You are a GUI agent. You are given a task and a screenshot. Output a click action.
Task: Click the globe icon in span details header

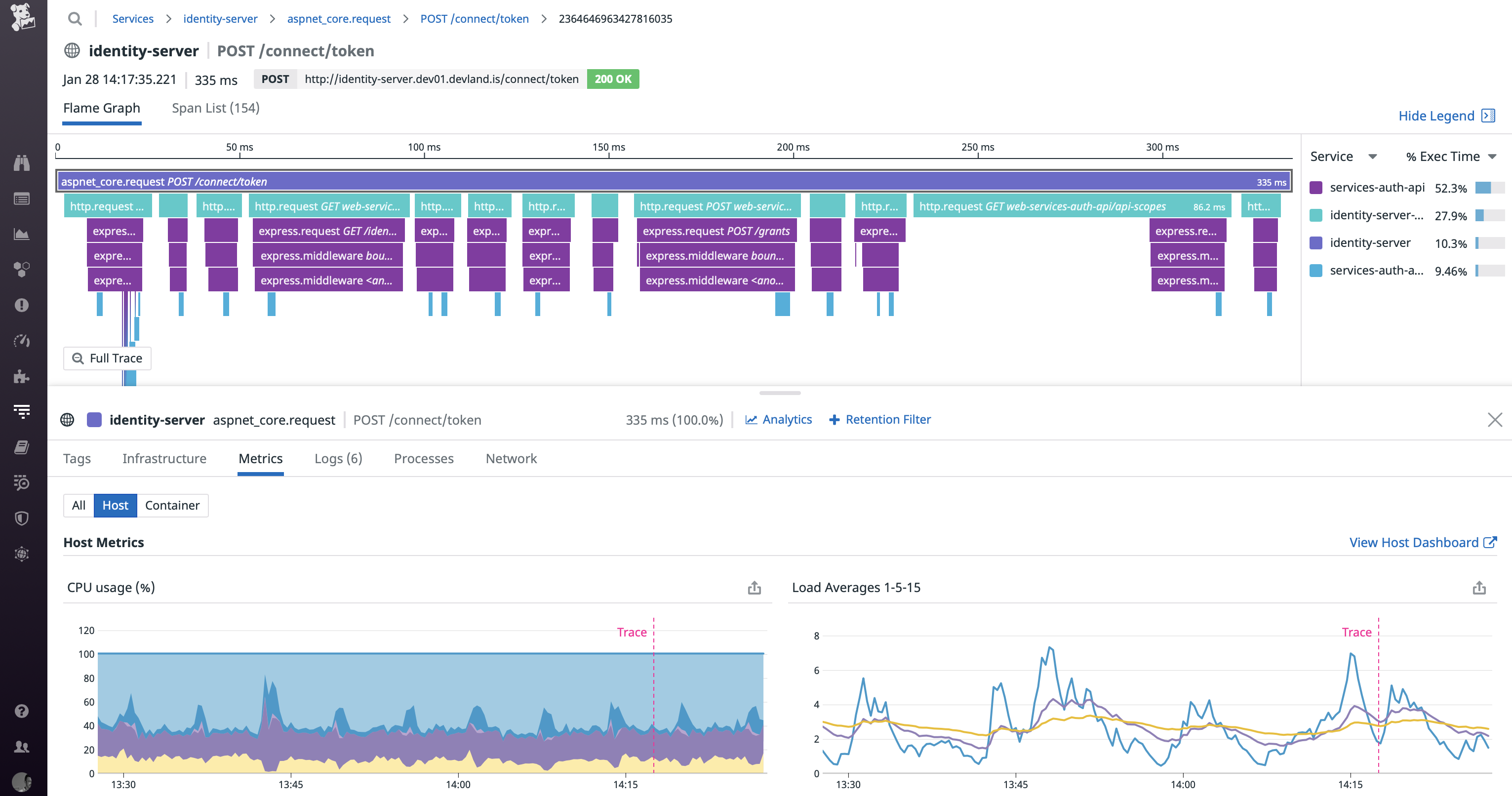click(68, 420)
